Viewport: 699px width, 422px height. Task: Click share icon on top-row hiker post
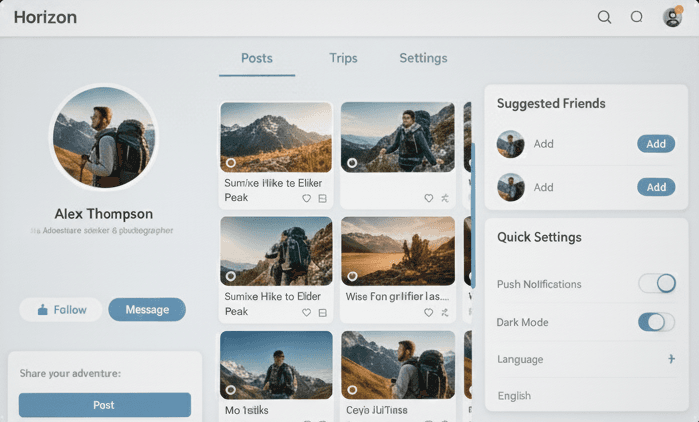(444, 198)
